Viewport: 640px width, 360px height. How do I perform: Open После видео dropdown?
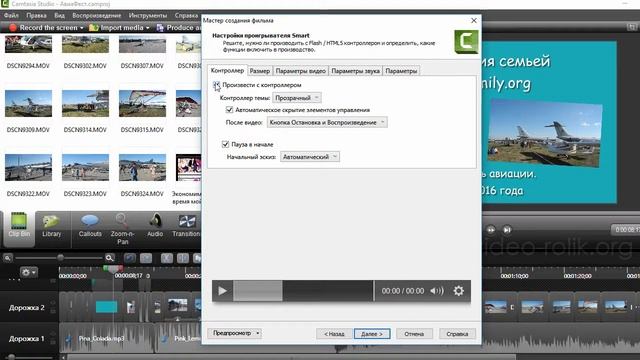coord(327,122)
